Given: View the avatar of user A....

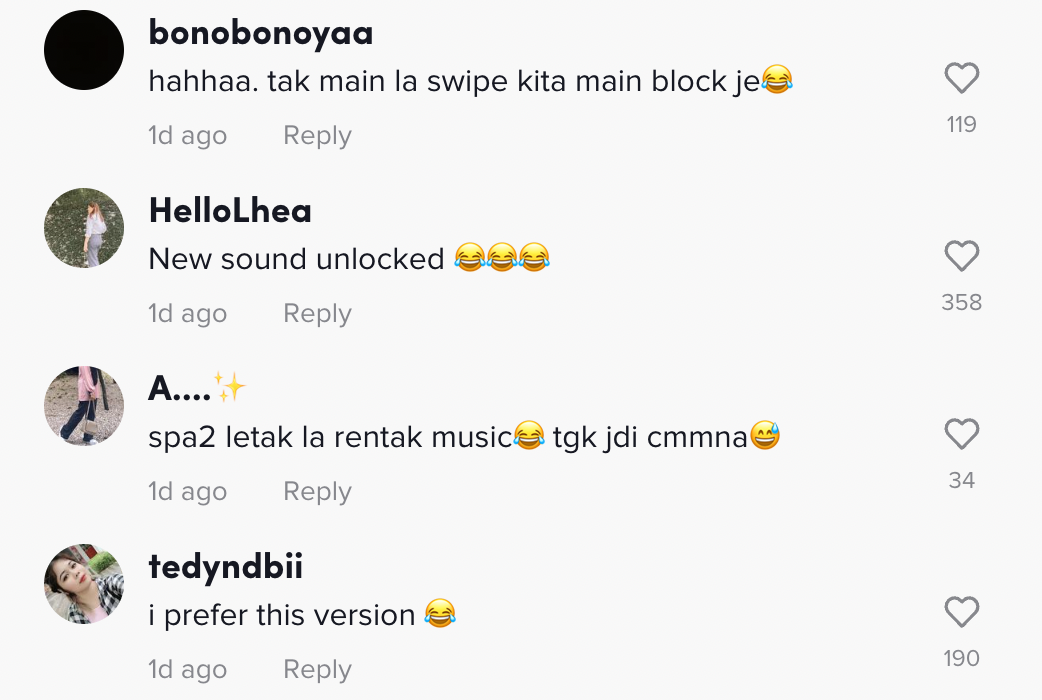Looking at the screenshot, I should point(84,406).
